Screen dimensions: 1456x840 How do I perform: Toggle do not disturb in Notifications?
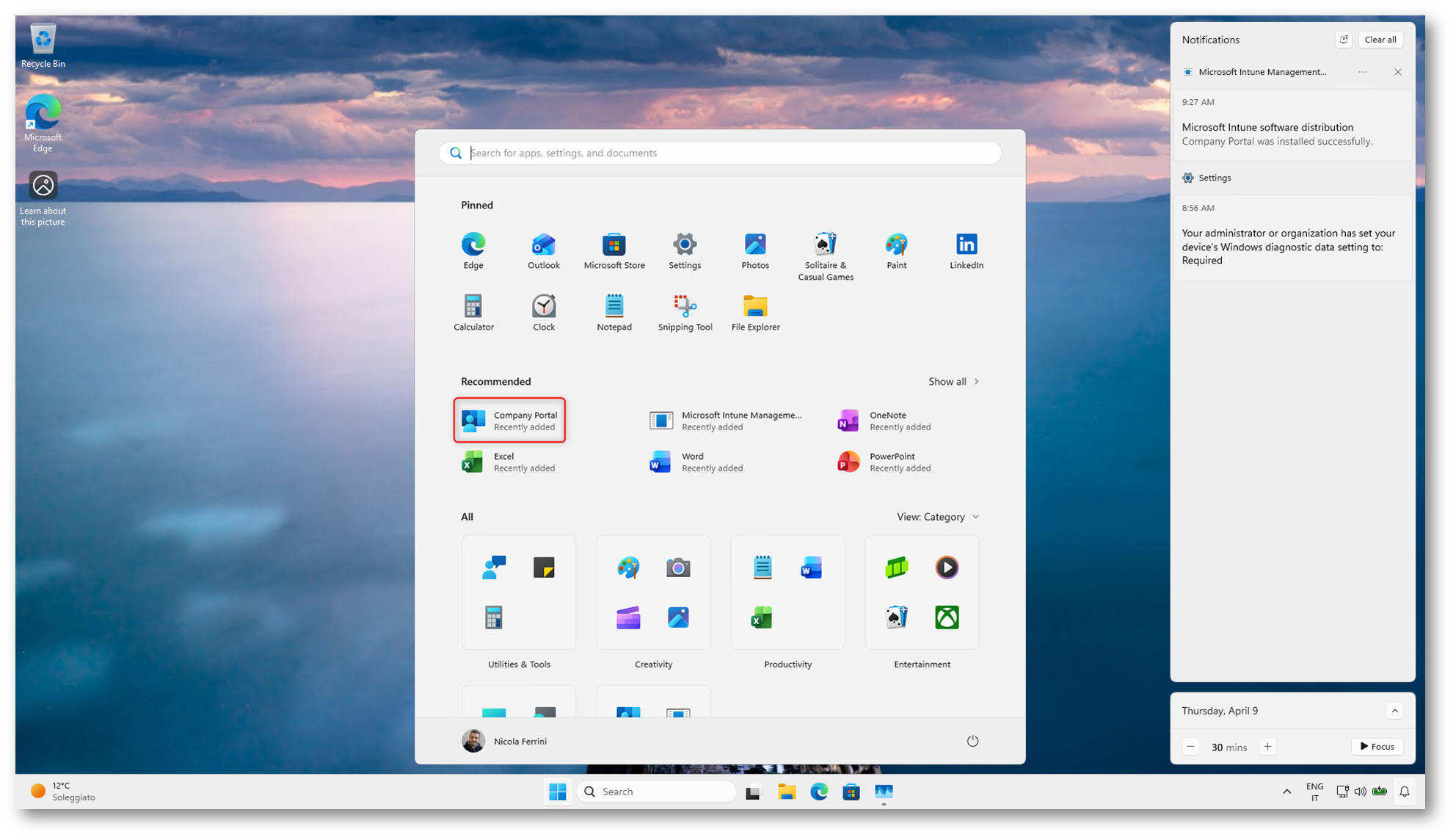click(1343, 40)
